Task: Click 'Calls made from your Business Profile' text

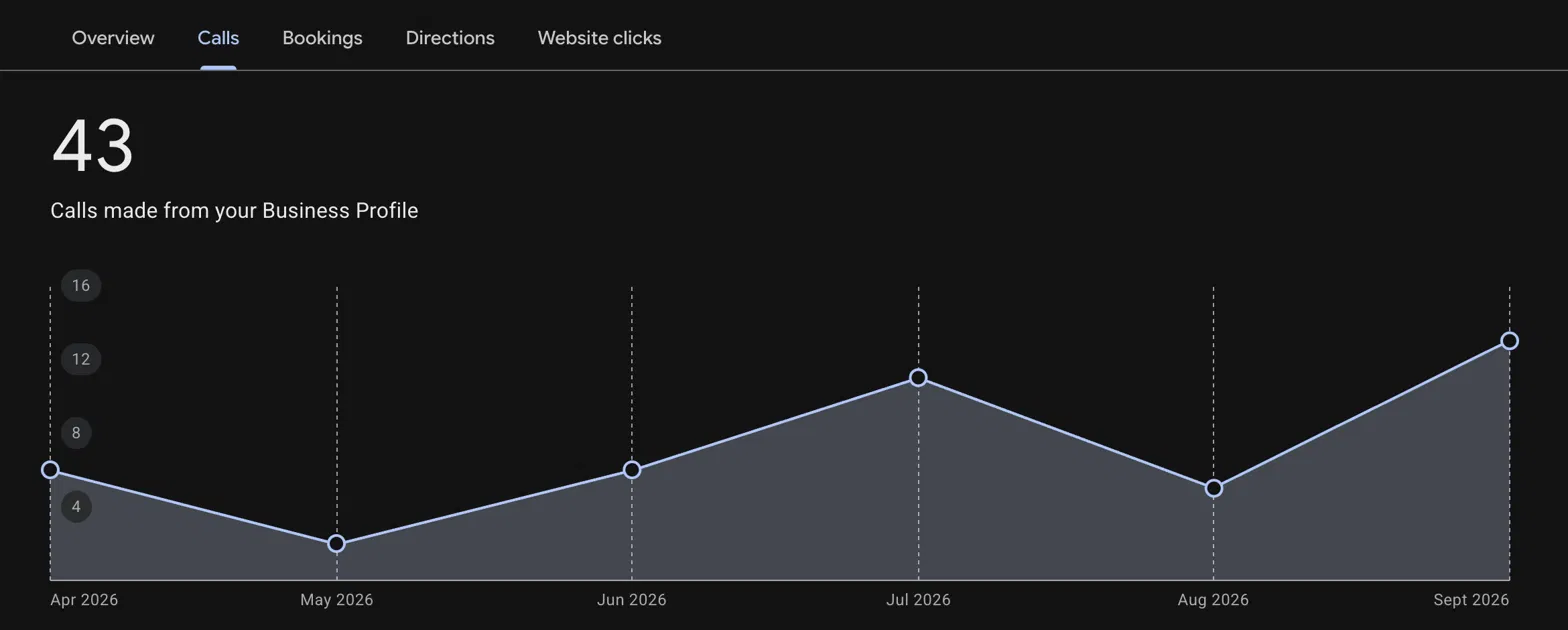Action: click(234, 211)
